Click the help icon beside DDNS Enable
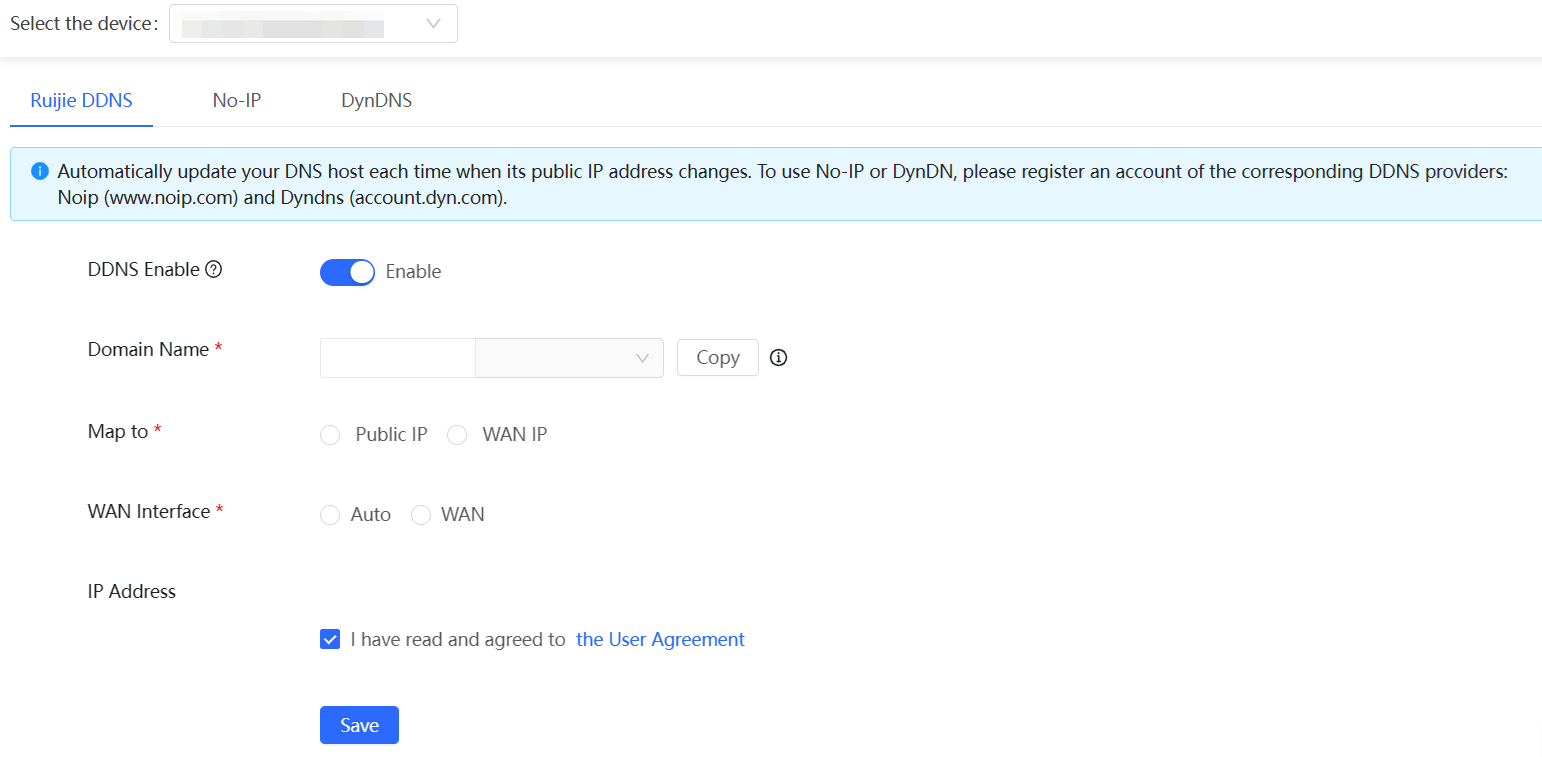This screenshot has height=757, width=1542. click(213, 270)
